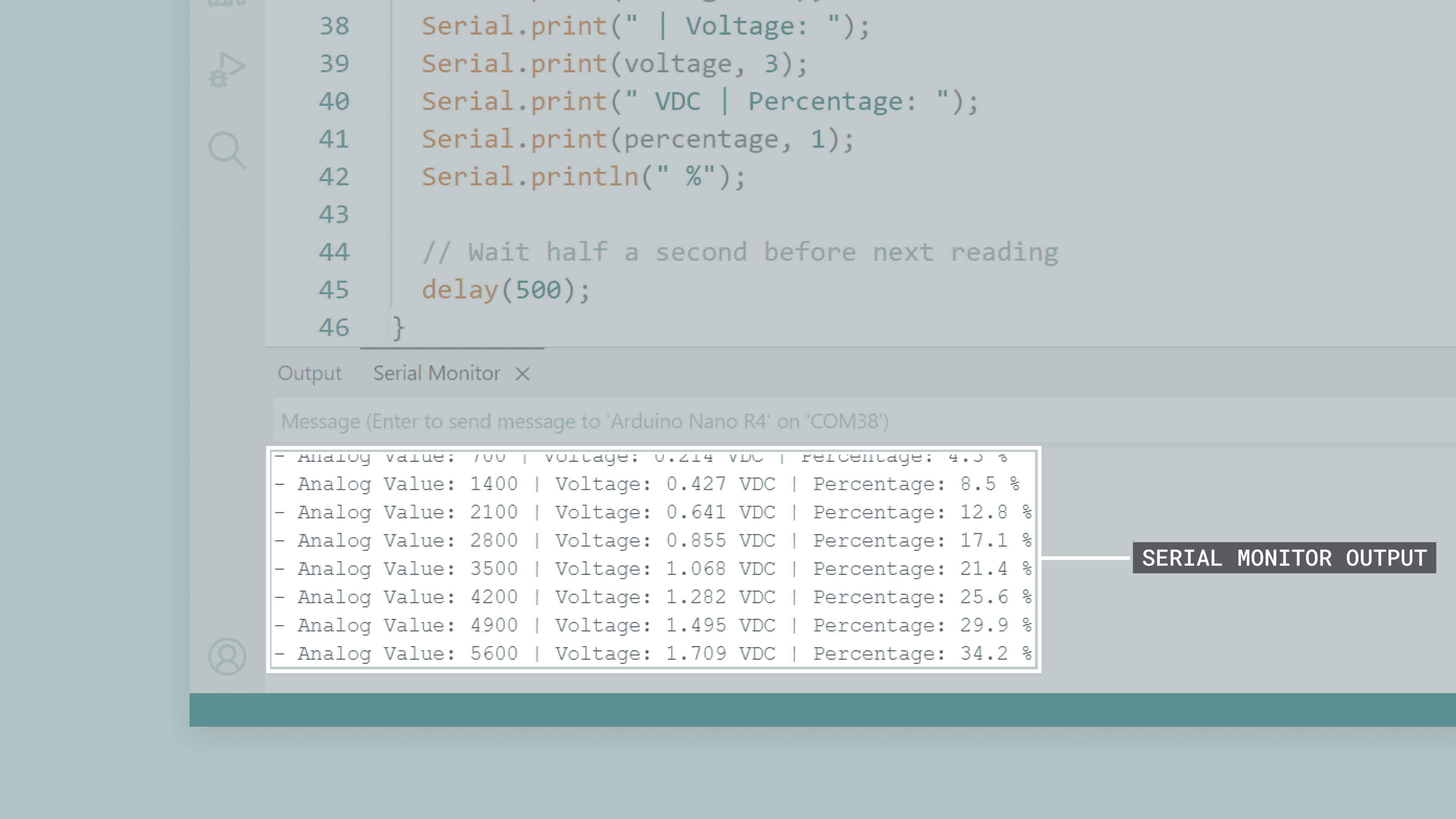Click Serial.print(voltage, 3) on line 39
The image size is (1456, 819).
point(614,64)
